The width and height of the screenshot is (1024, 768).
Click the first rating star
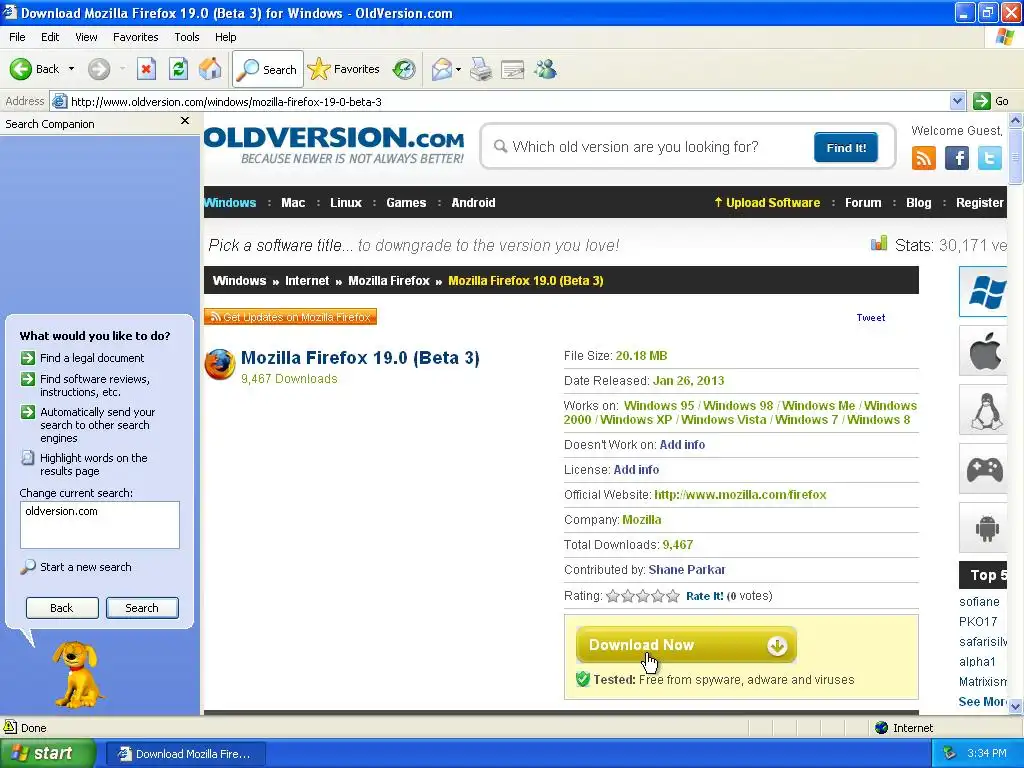tap(613, 596)
